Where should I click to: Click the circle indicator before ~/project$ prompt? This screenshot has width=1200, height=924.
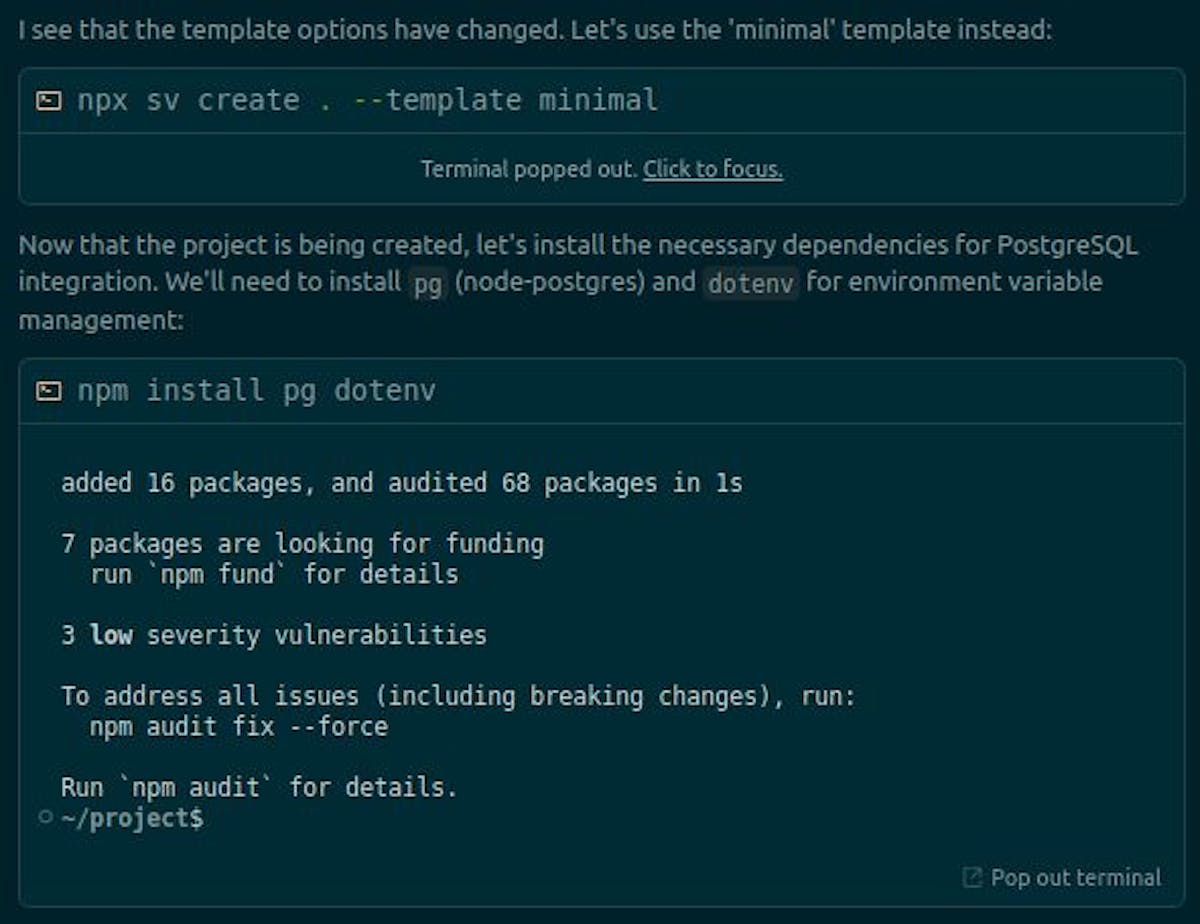45,817
